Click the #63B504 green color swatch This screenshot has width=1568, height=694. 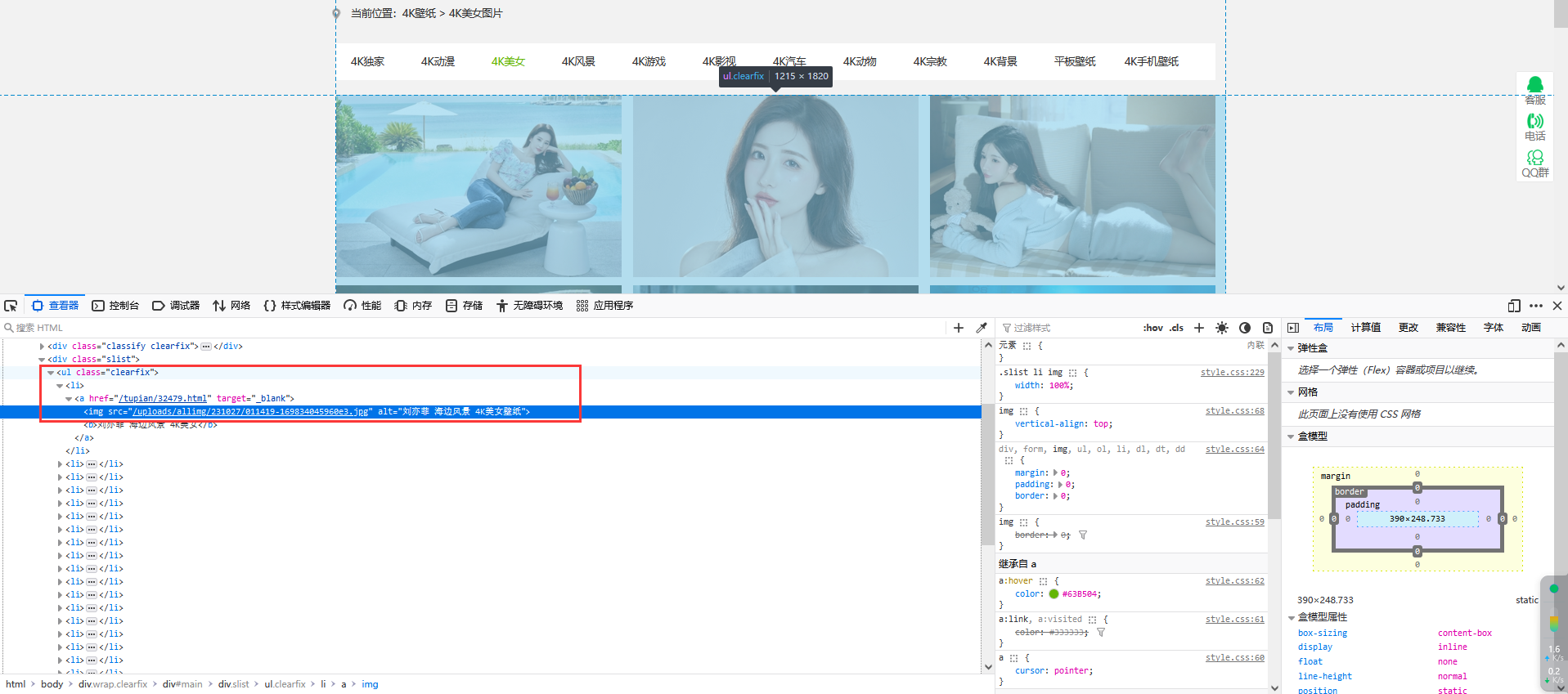[1054, 594]
